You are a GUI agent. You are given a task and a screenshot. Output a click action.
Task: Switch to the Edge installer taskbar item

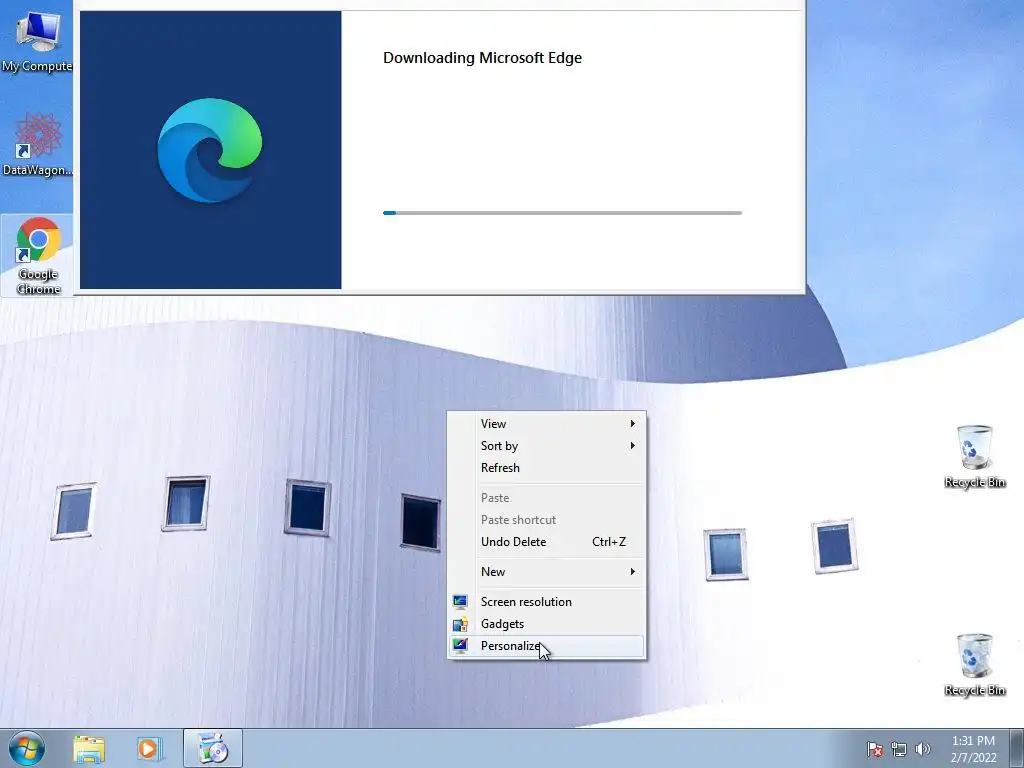click(x=213, y=748)
